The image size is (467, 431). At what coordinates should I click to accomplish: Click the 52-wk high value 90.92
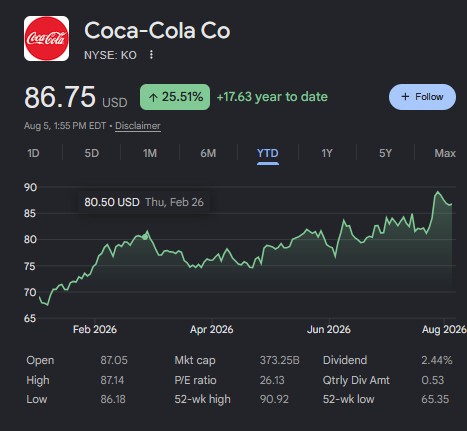pos(274,399)
